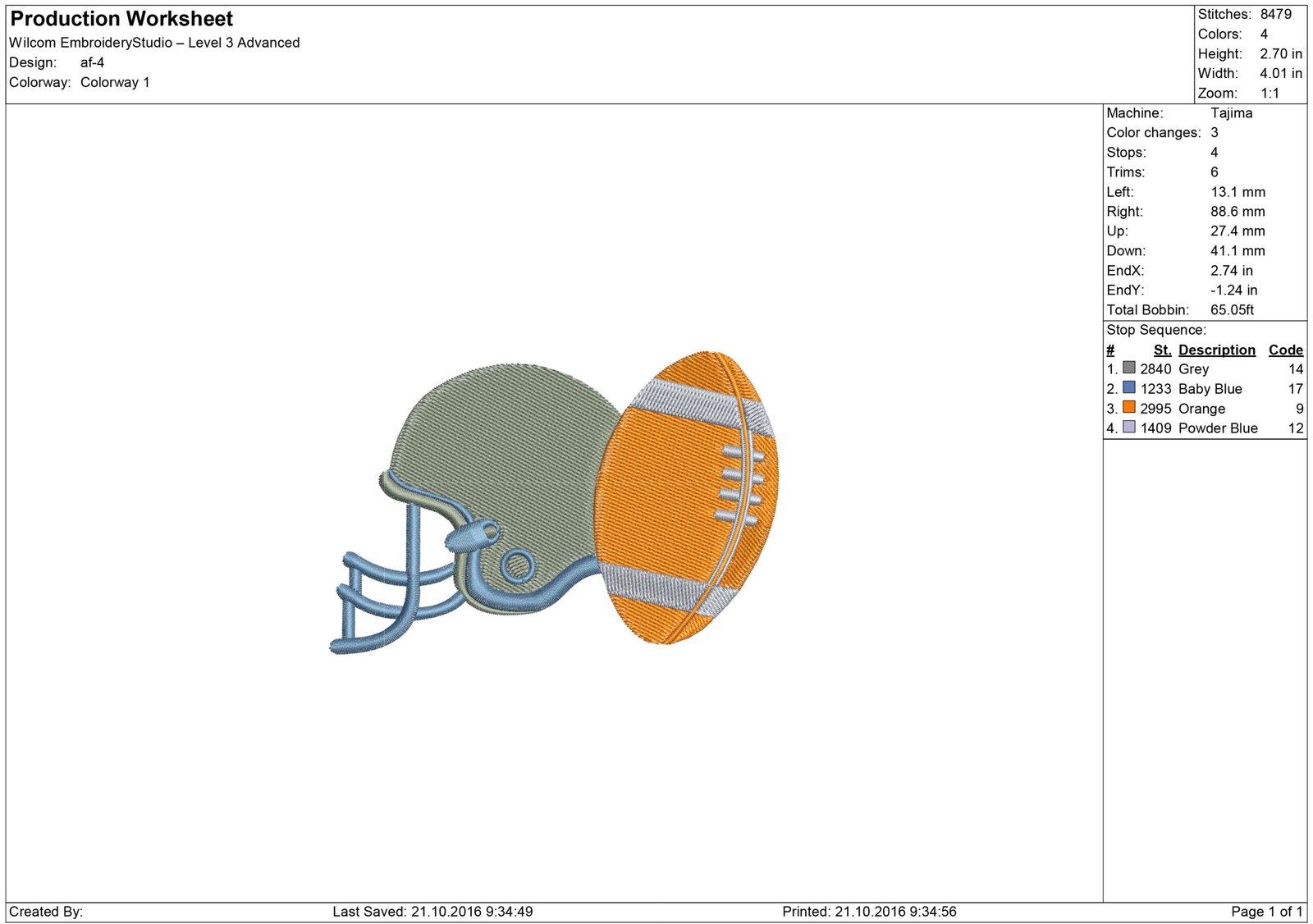Image resolution: width=1313 pixels, height=924 pixels.
Task: Click thread number '2995'
Action: (x=1155, y=409)
